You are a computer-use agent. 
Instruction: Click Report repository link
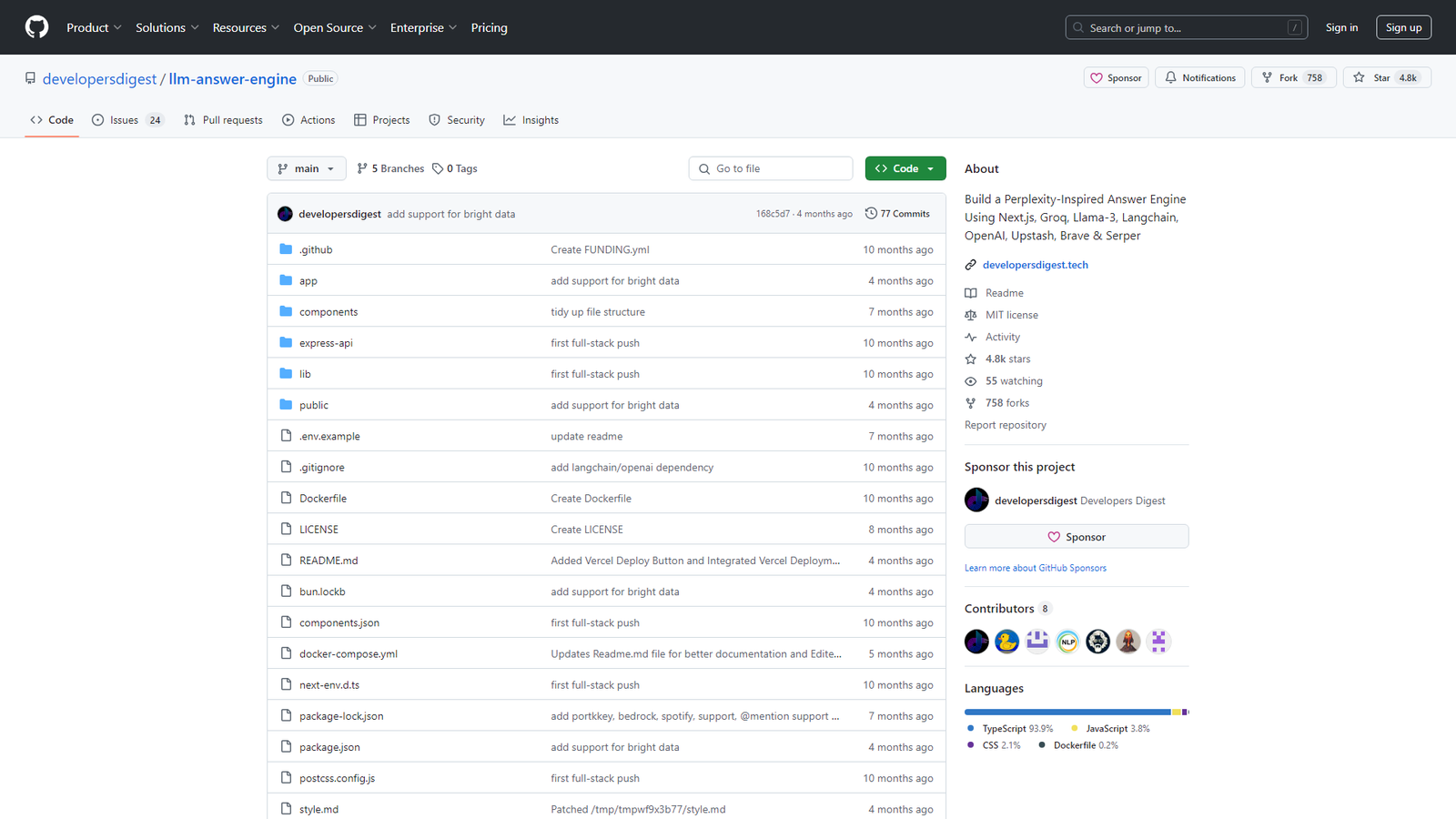click(x=1006, y=425)
